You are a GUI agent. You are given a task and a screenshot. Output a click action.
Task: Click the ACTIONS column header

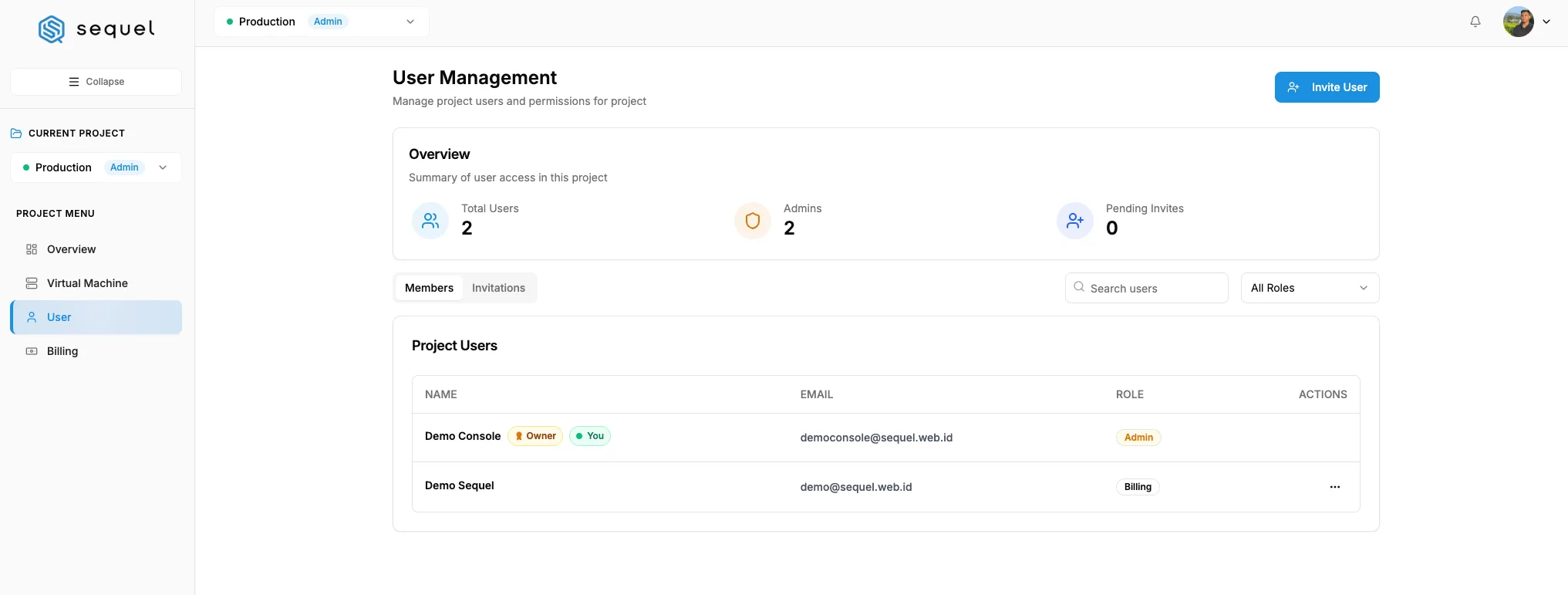[1323, 394]
